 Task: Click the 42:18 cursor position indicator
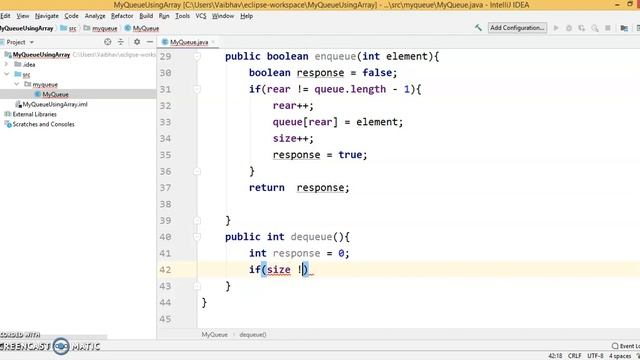(555, 356)
